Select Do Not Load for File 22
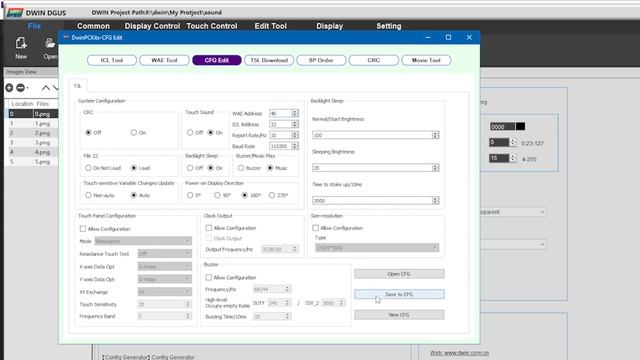 88,168
